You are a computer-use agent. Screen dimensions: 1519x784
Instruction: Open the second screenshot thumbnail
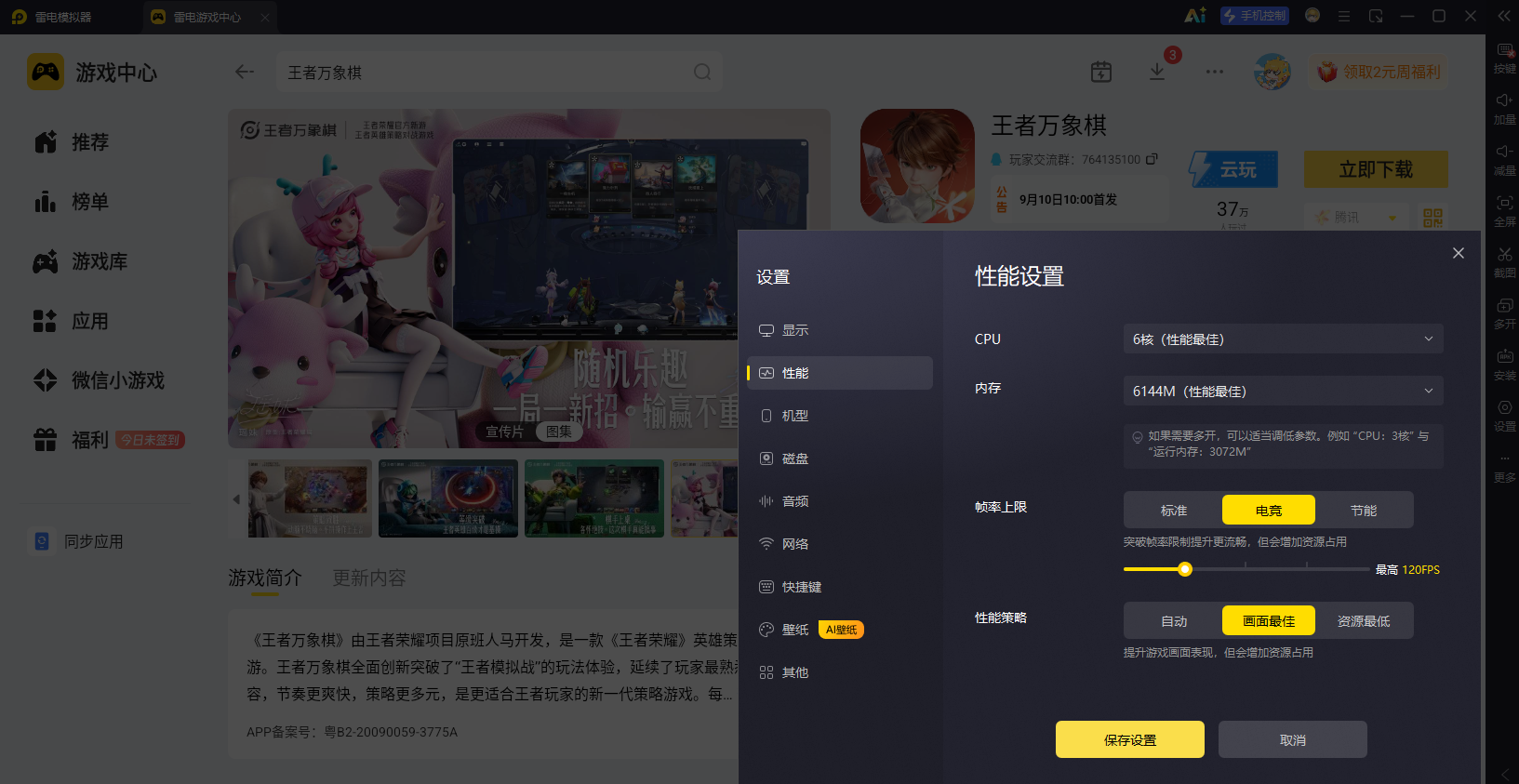[x=448, y=498]
